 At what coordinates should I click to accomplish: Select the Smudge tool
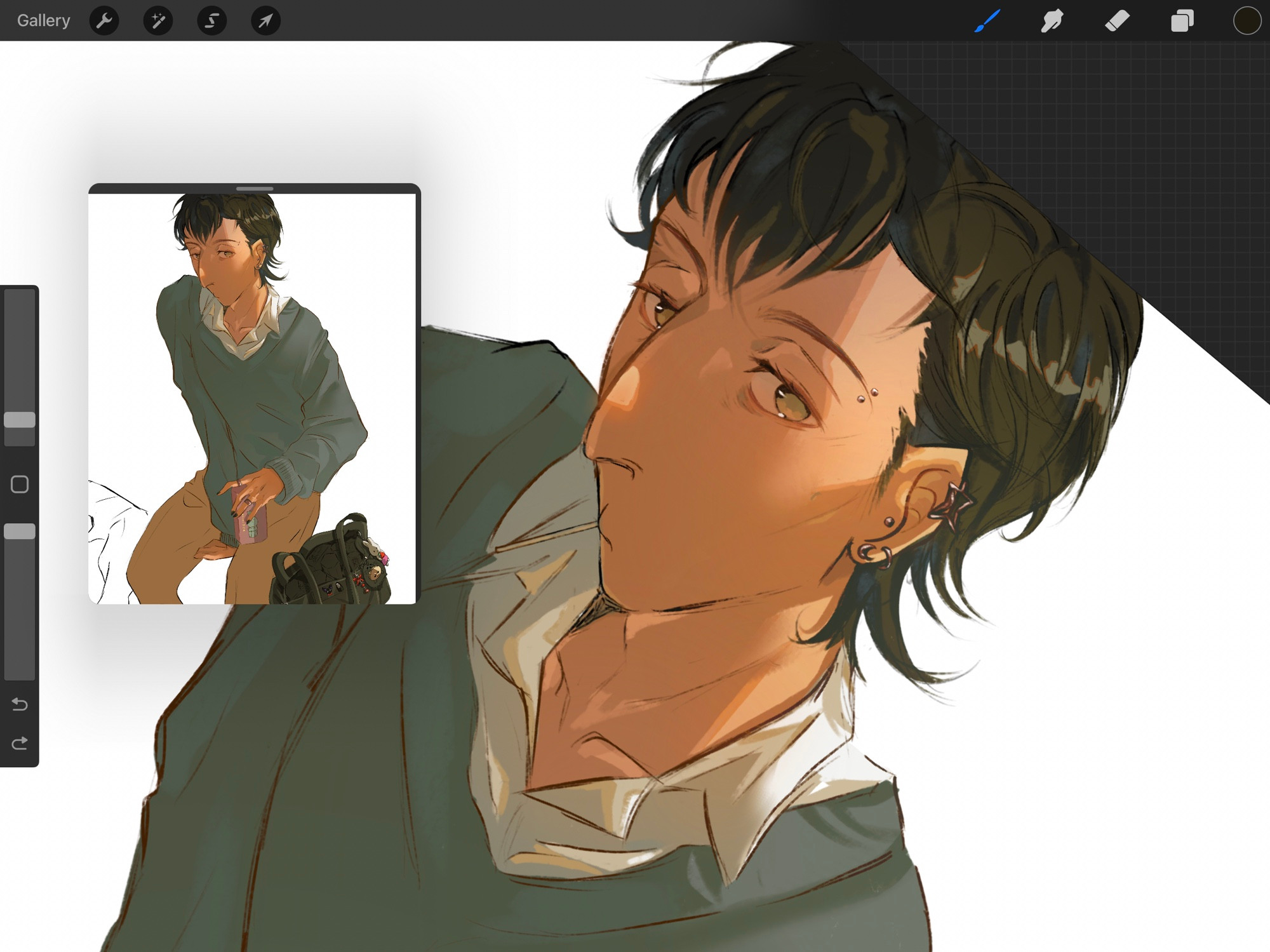pyautogui.click(x=1052, y=20)
